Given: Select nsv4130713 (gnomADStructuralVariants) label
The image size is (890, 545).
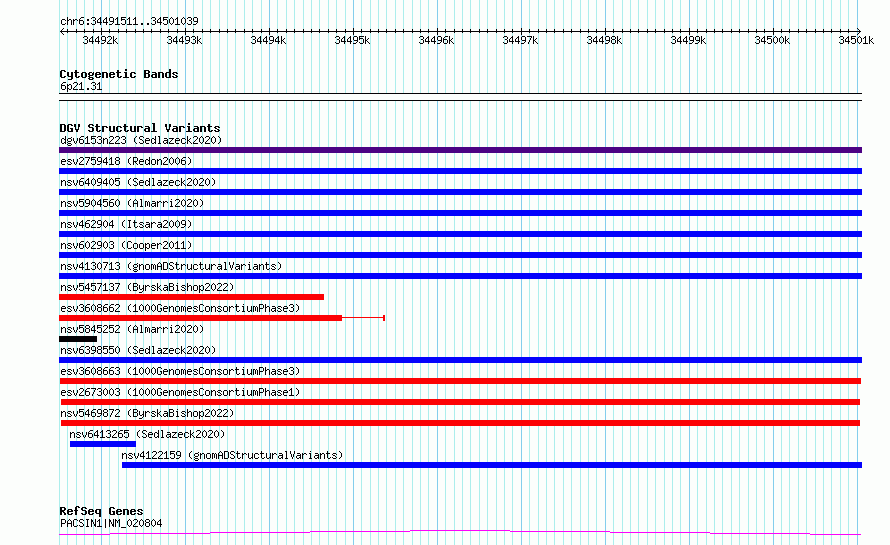Looking at the screenshot, I should click(171, 266).
